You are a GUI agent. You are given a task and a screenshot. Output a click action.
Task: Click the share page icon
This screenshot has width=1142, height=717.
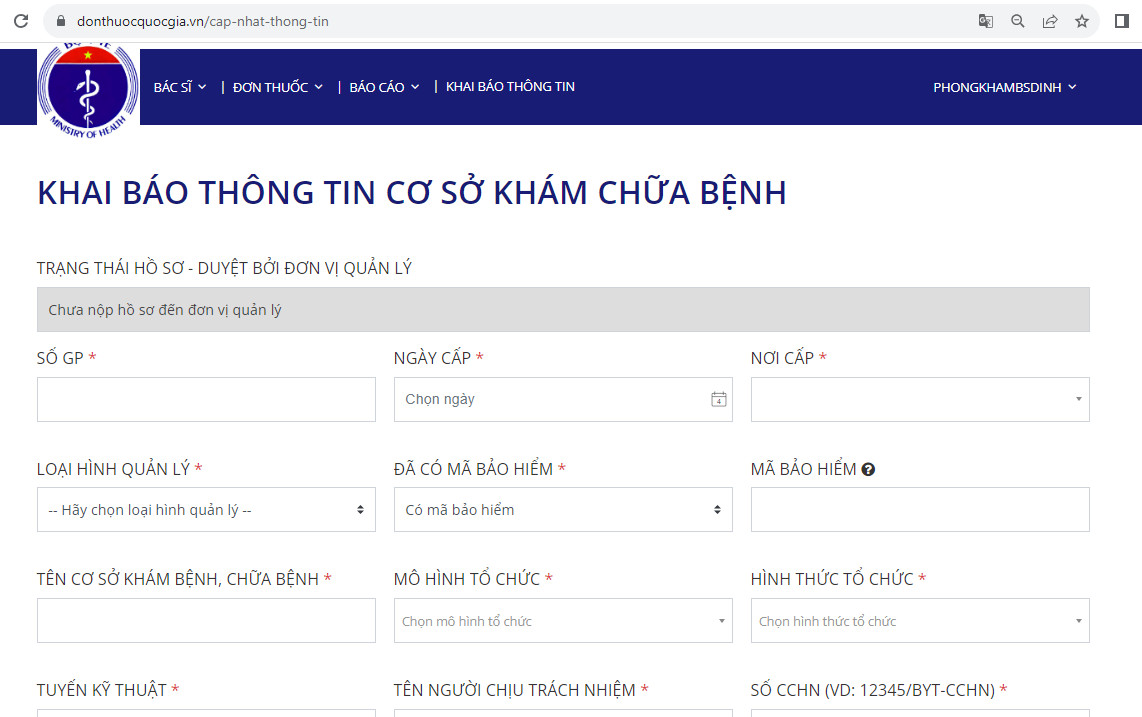tap(1049, 21)
